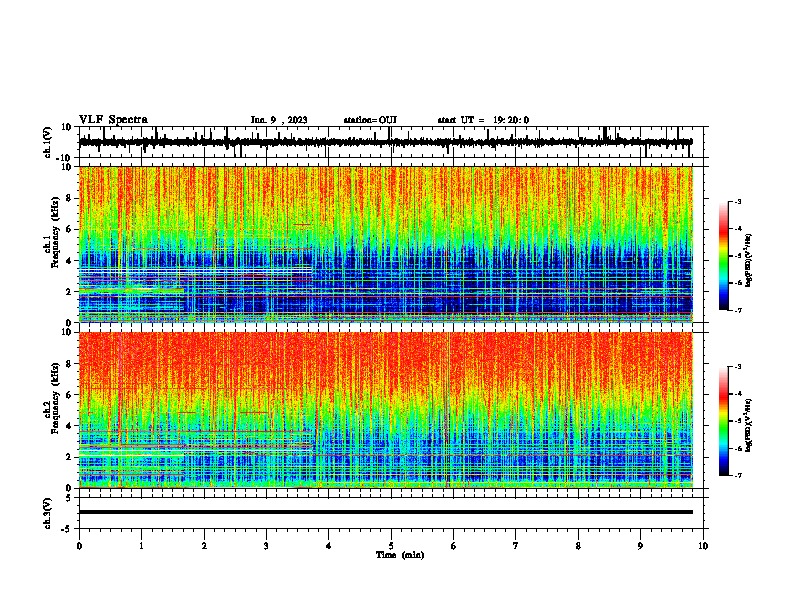
Task: Click the 'VLF Spectra' title text
Action: [113, 120]
